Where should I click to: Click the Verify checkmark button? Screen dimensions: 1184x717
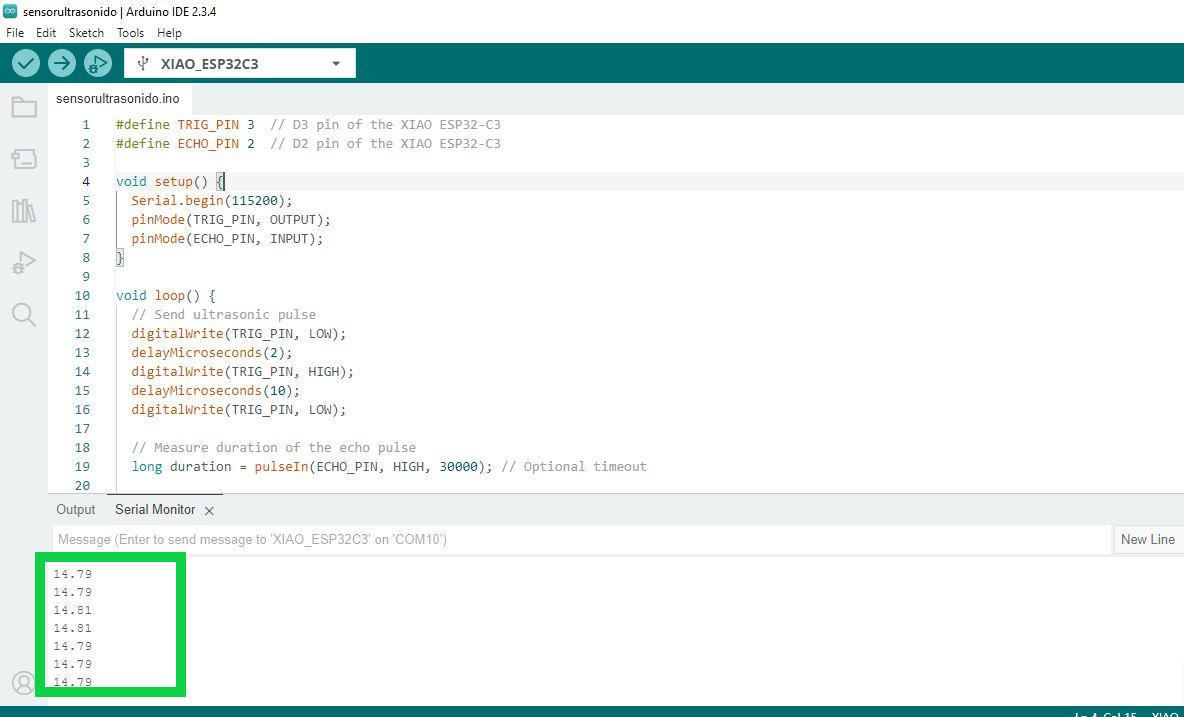26,63
